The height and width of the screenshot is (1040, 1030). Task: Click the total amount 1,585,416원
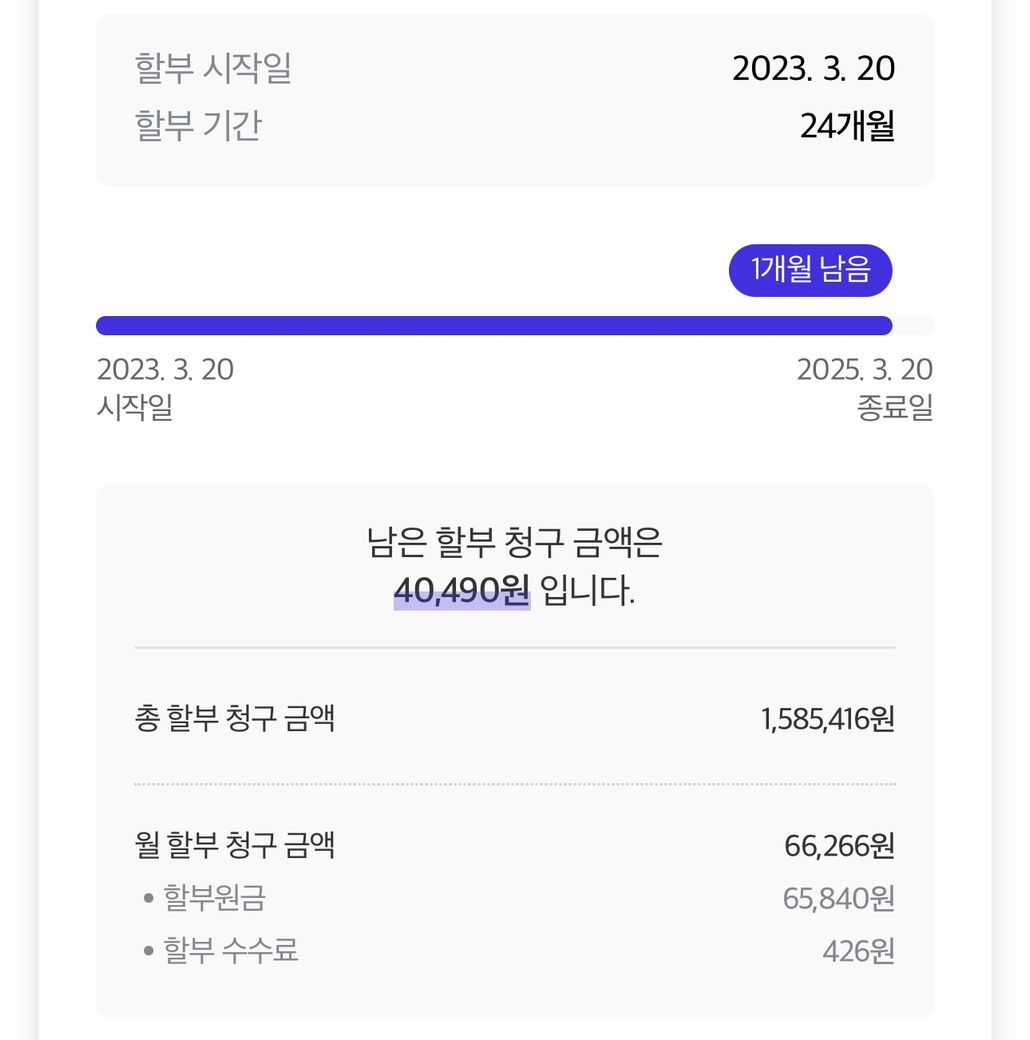827,719
